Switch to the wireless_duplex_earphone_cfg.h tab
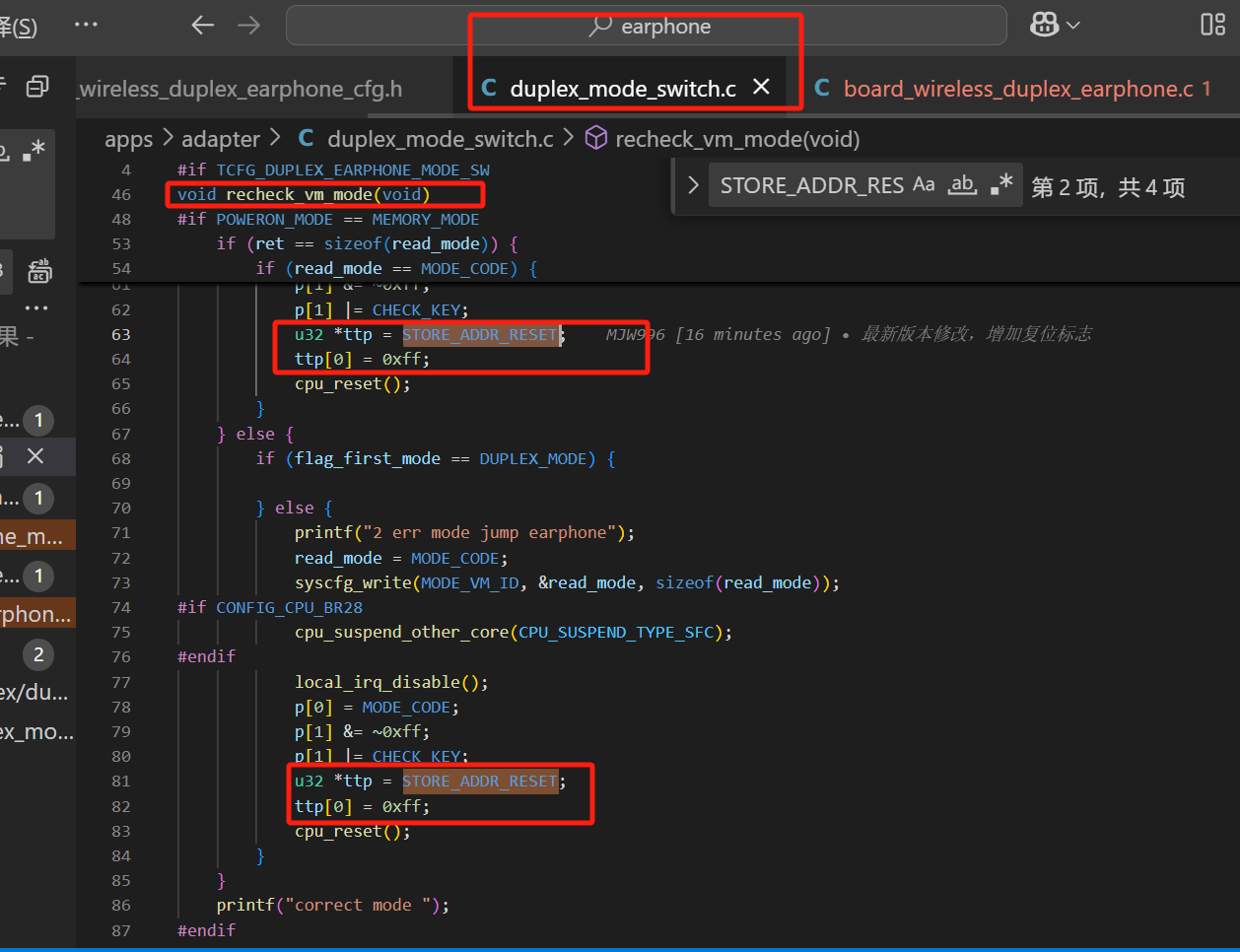The height and width of the screenshot is (952, 1240). (241, 89)
